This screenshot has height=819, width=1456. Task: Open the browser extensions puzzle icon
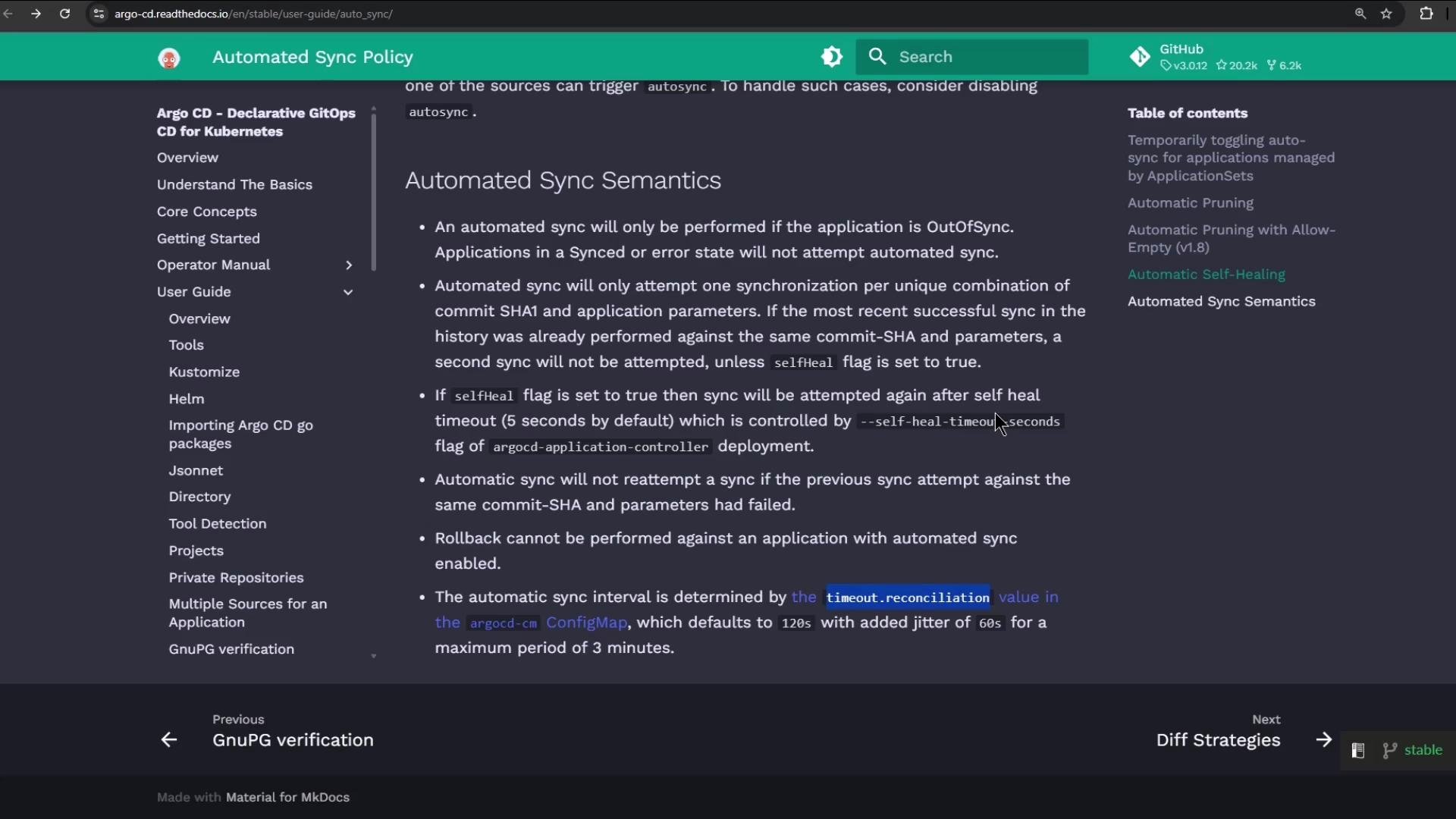point(1426,14)
